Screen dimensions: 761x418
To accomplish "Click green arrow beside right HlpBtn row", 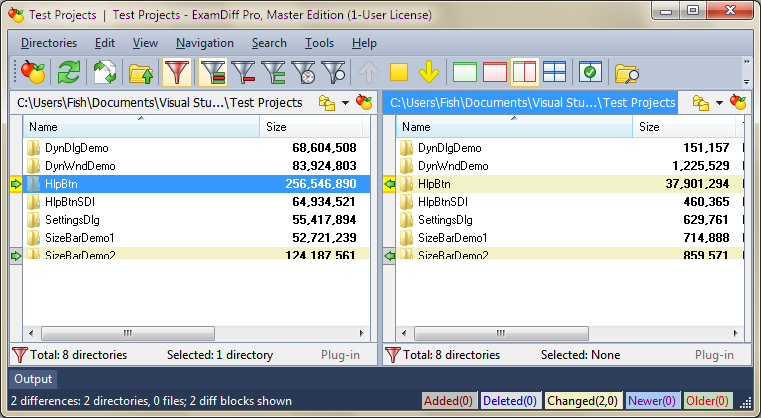I will click(389, 184).
